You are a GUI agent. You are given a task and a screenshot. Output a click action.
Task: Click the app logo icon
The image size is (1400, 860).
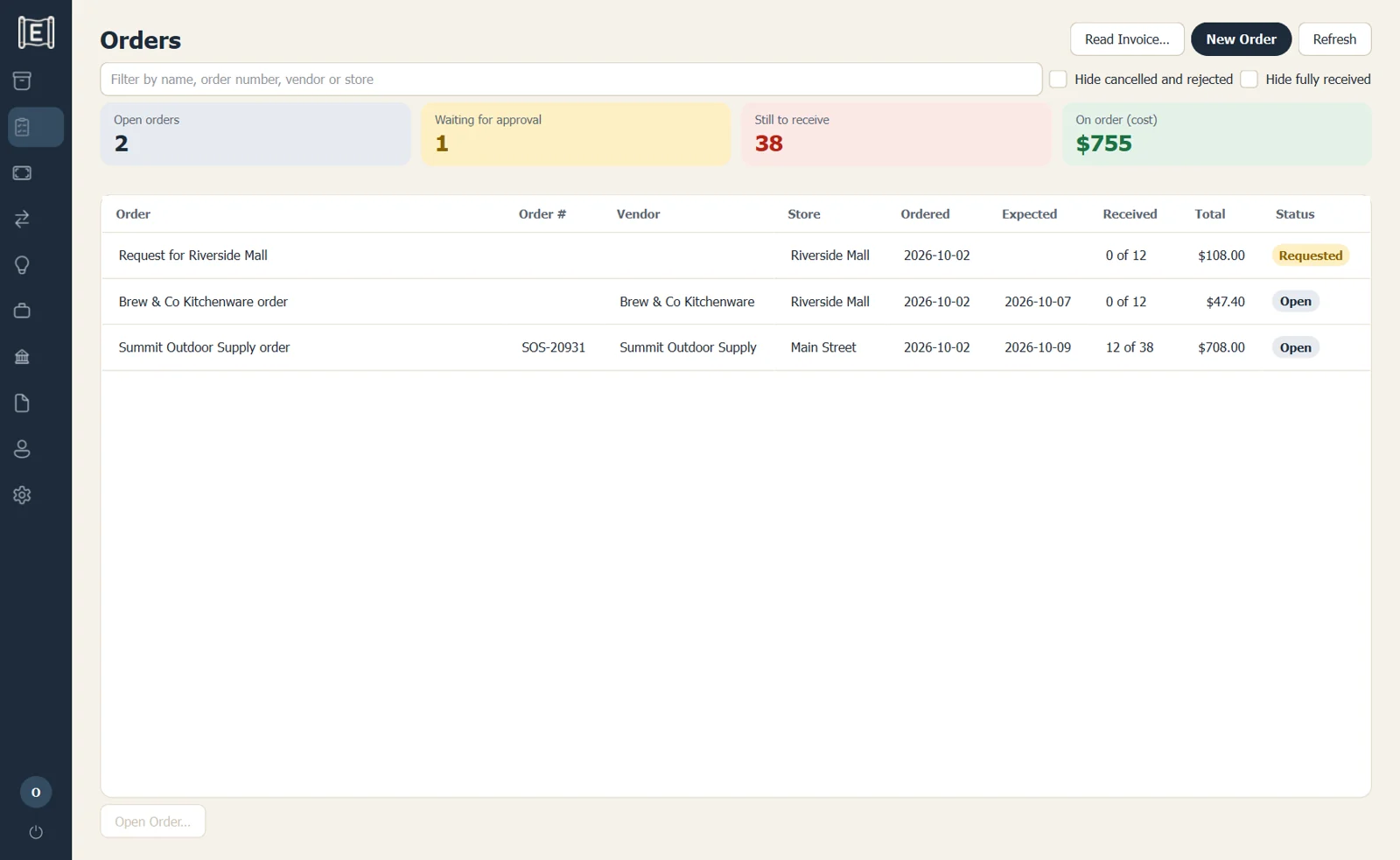point(36,32)
